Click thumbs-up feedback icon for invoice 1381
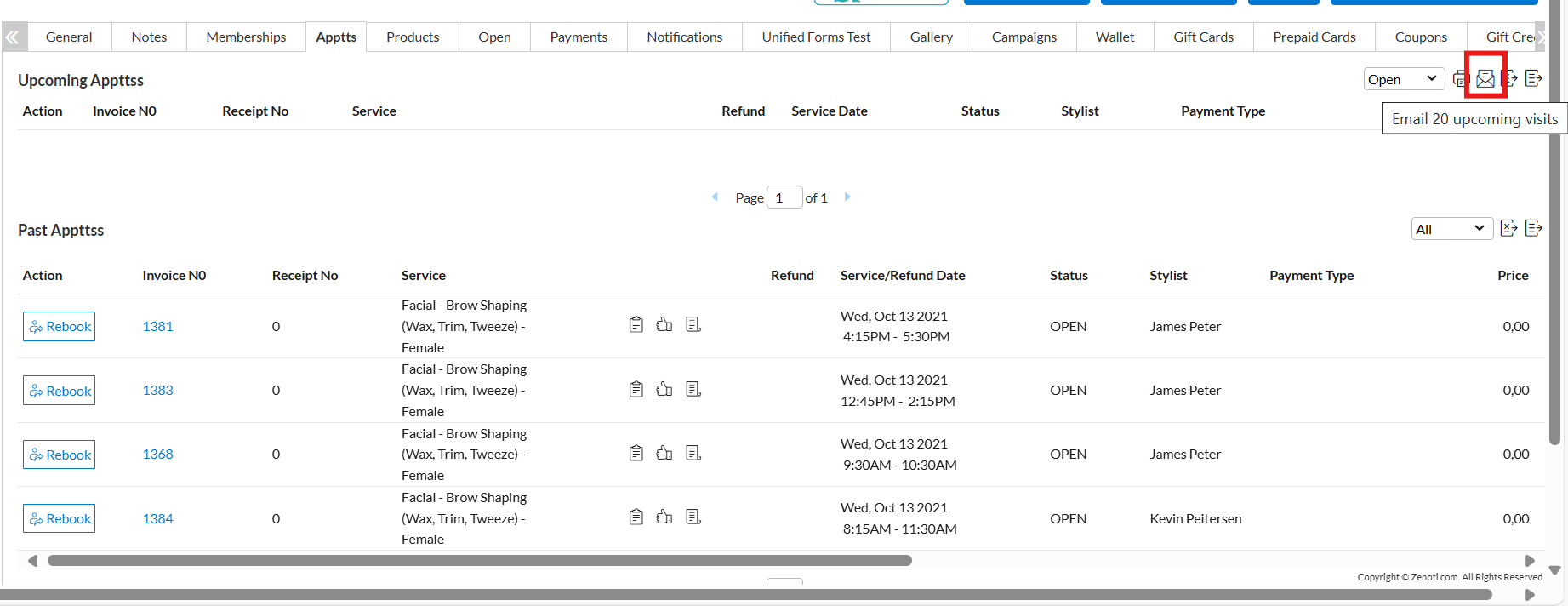Screen dimensions: 1568x606 [664, 324]
